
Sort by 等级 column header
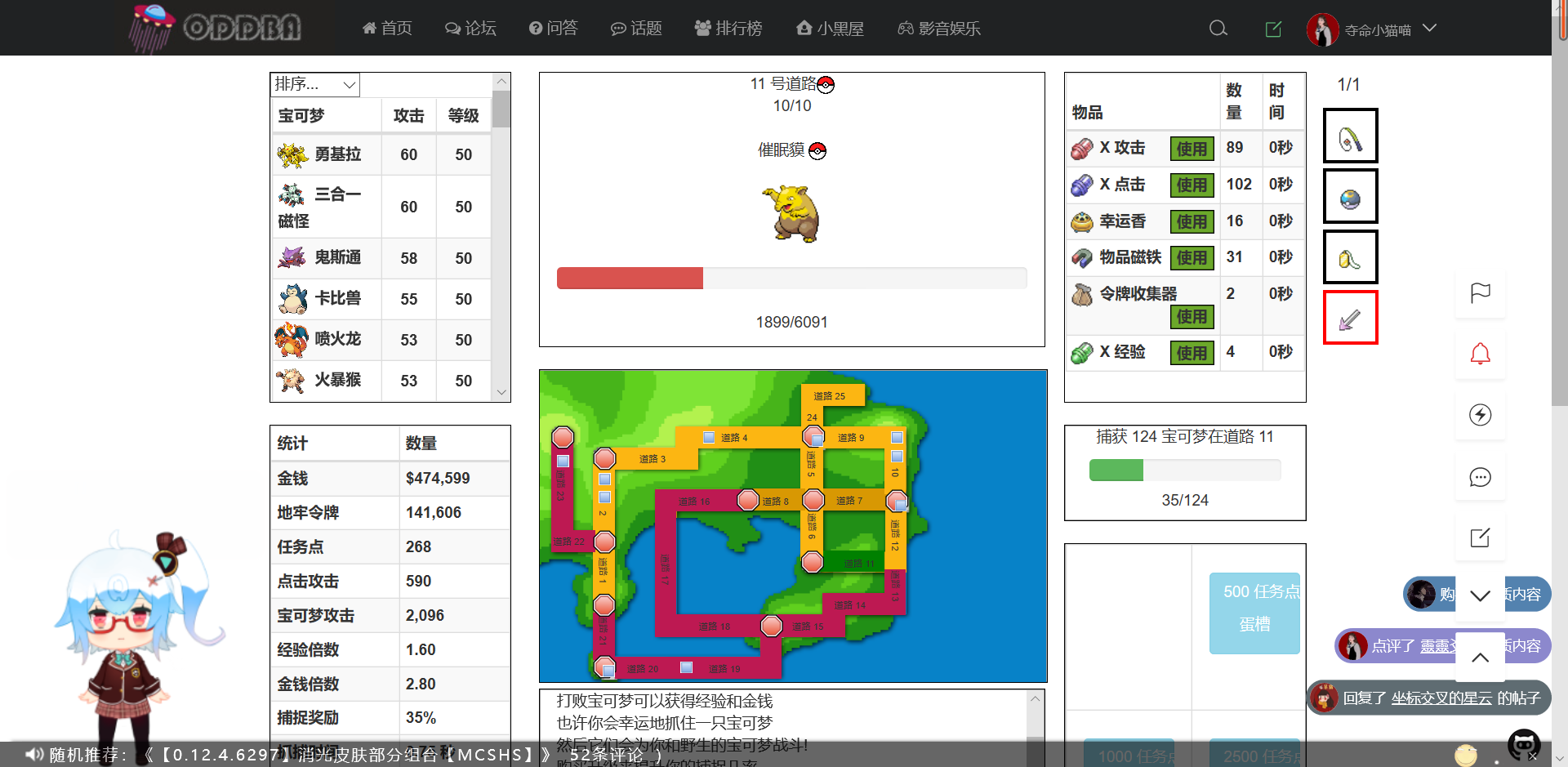[x=463, y=116]
